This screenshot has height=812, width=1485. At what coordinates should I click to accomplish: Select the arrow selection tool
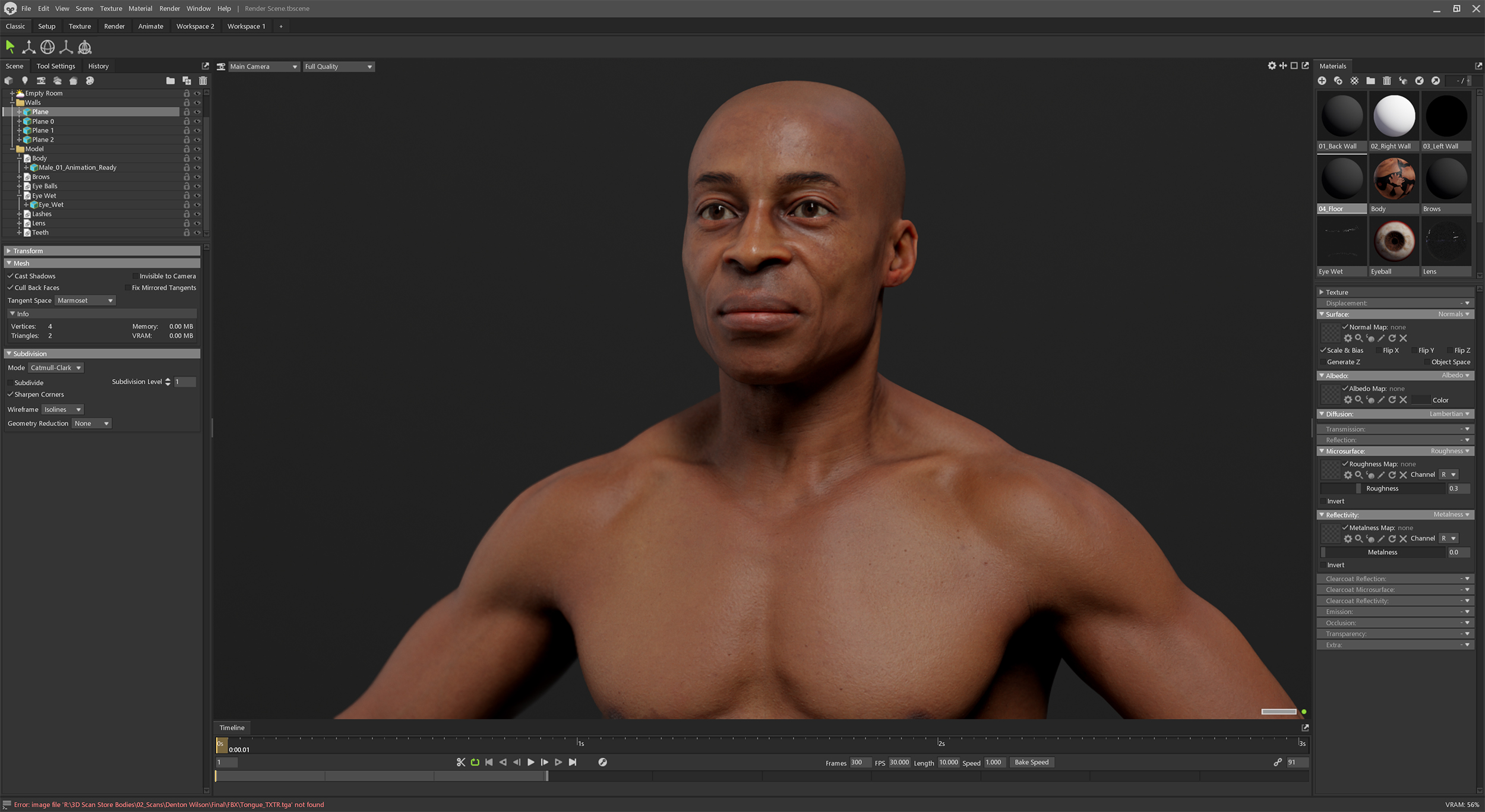point(10,46)
